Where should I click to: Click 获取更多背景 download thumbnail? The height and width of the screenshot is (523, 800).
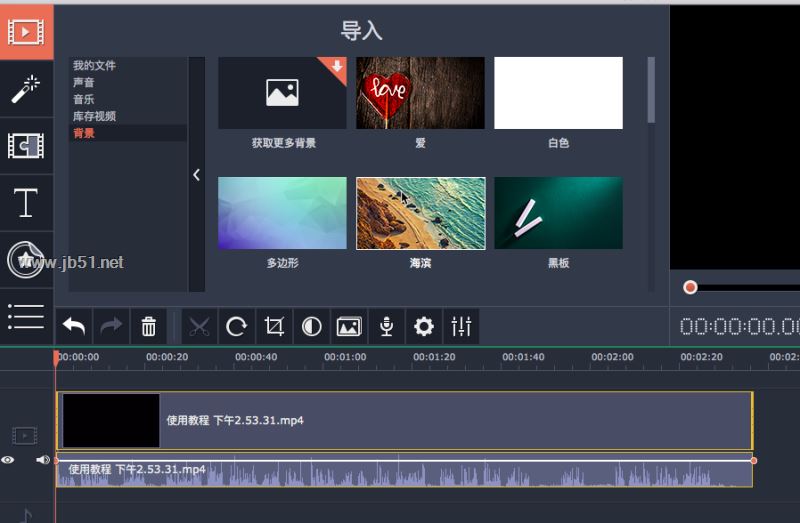(x=282, y=93)
